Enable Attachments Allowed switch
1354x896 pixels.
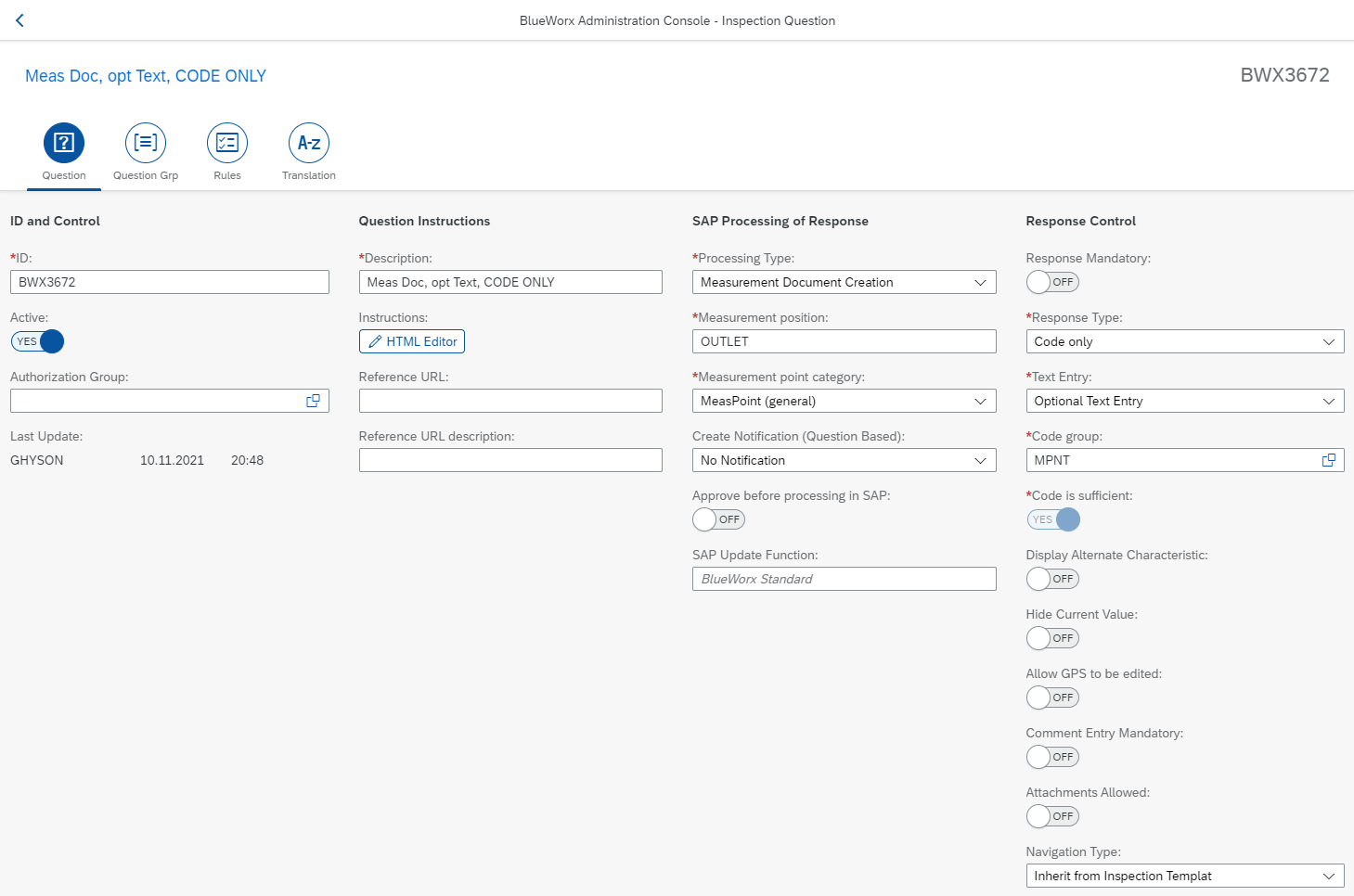pyautogui.click(x=1052, y=816)
